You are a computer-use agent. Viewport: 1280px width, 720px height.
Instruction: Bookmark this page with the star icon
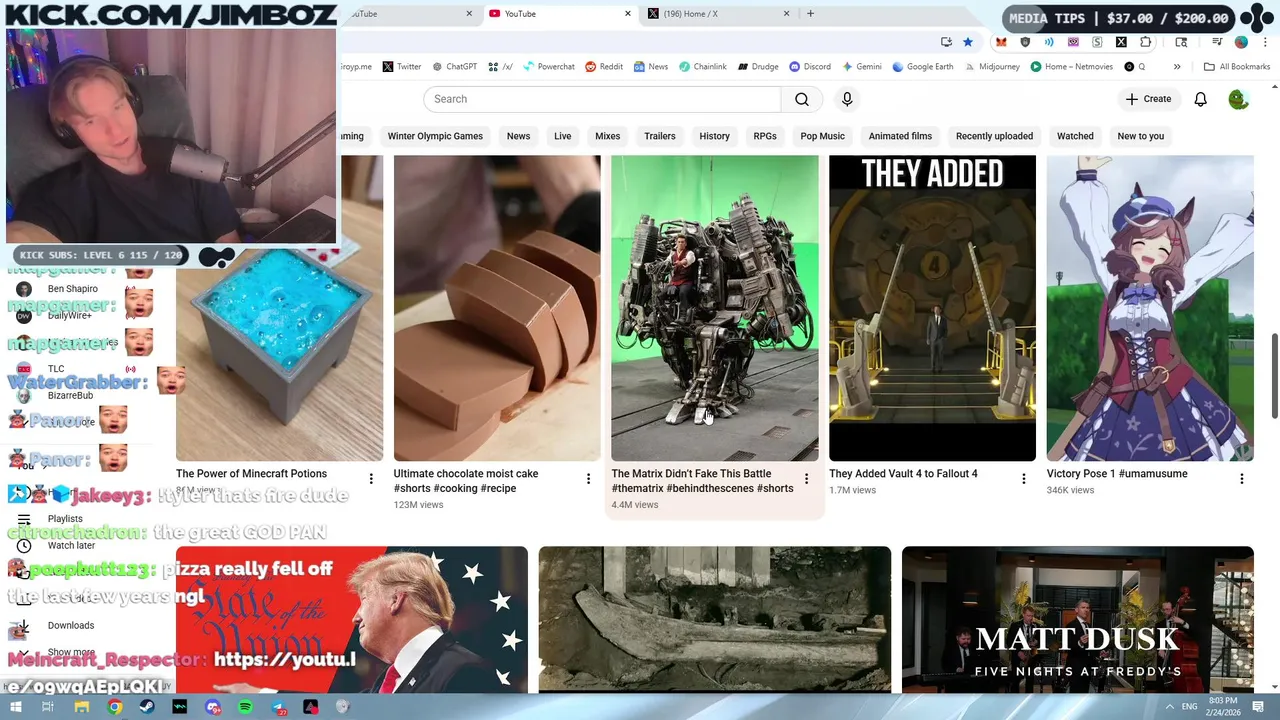click(968, 42)
